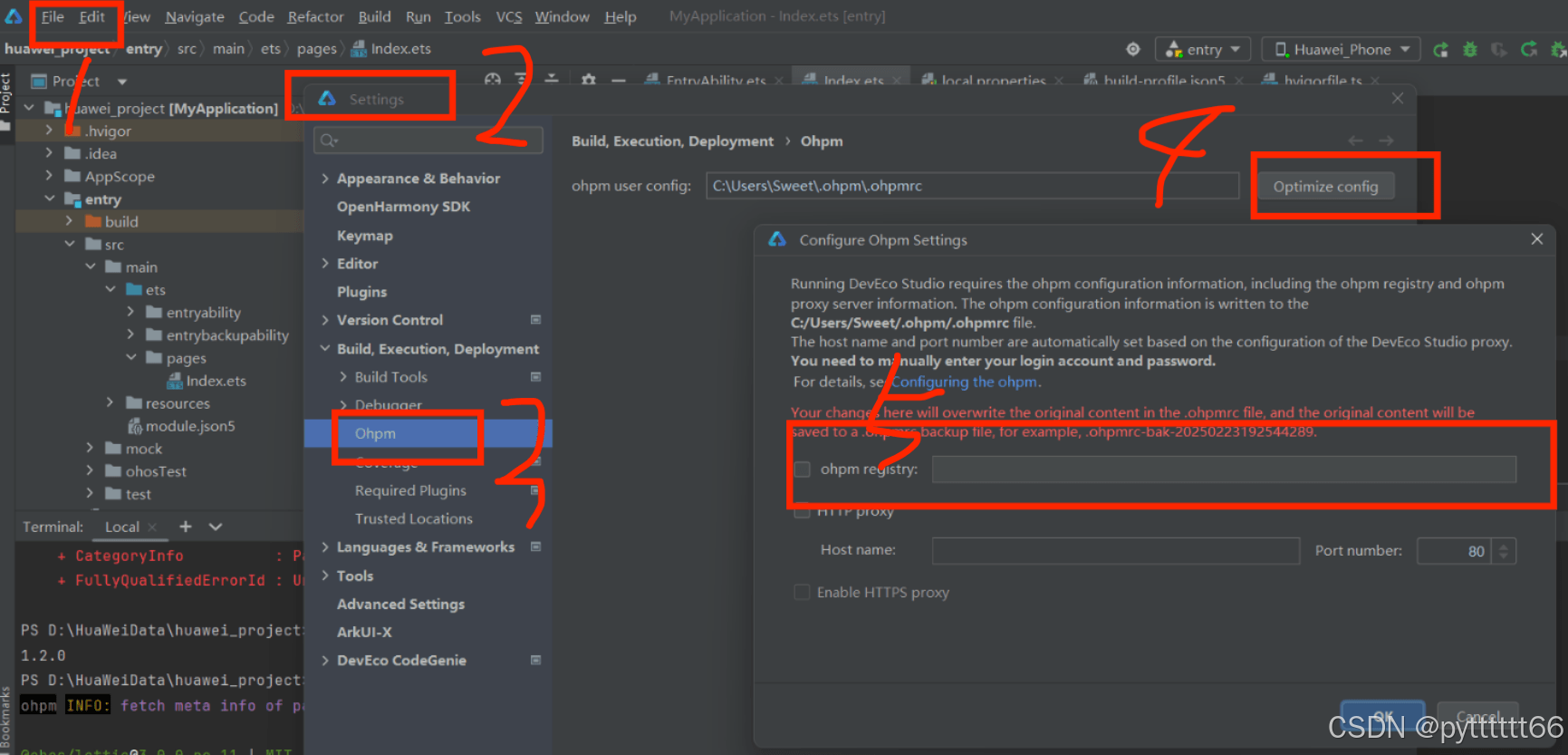Click the Host name input field
The height and width of the screenshot is (755, 1568).
point(1115,550)
